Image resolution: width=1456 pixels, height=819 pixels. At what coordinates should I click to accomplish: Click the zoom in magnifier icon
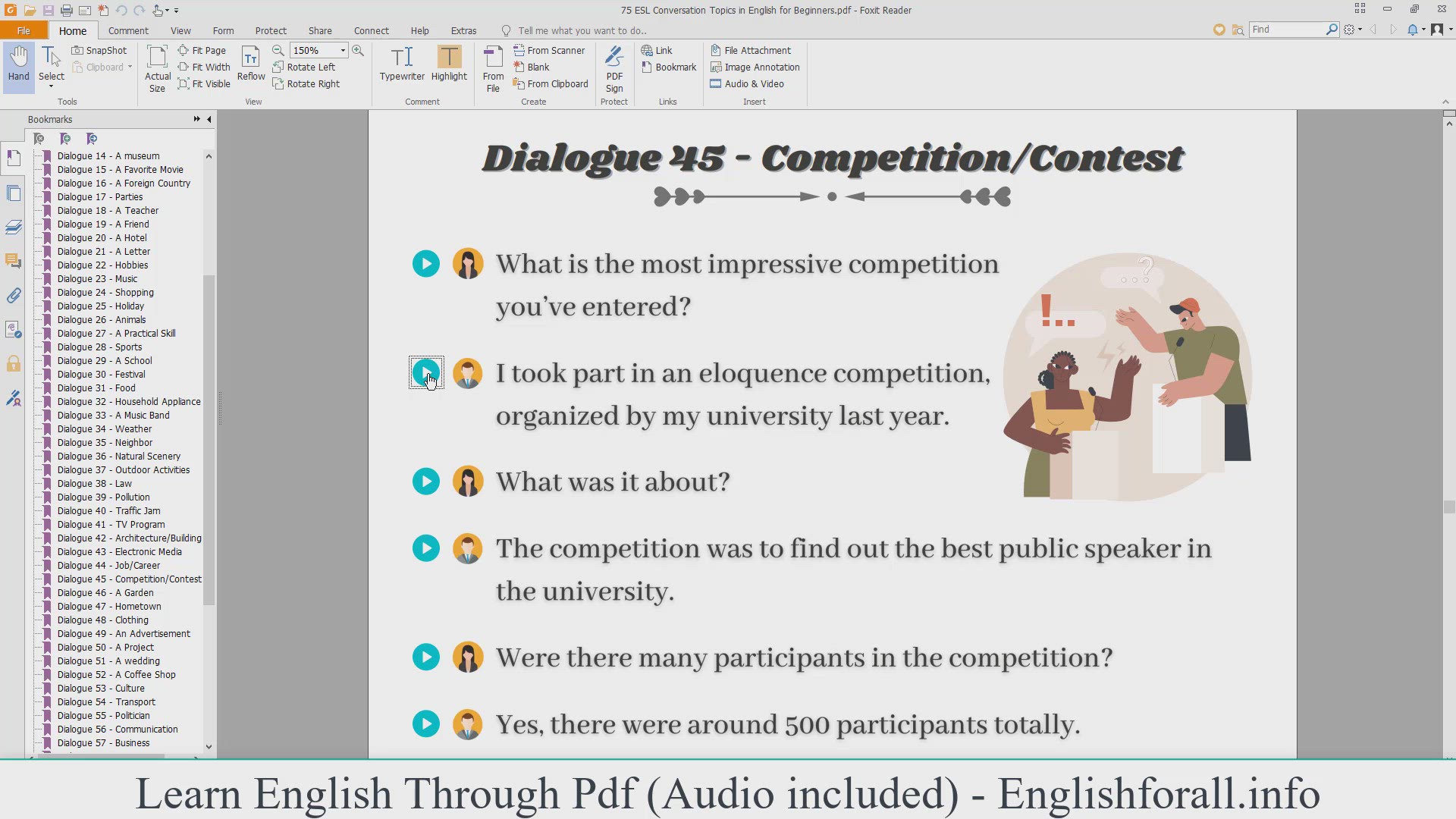358,50
